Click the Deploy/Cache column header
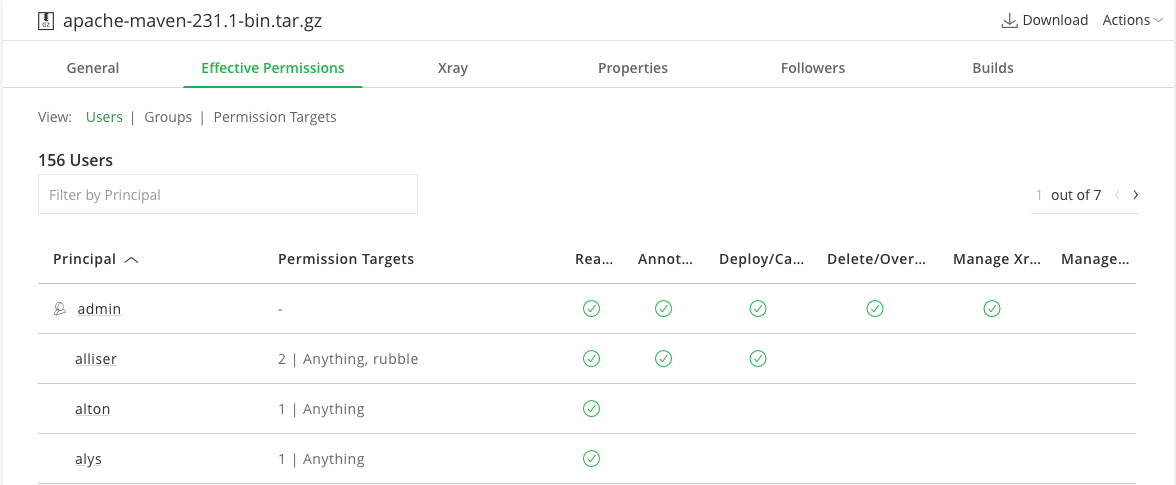Viewport: 1176px width, 485px height. pos(761,259)
